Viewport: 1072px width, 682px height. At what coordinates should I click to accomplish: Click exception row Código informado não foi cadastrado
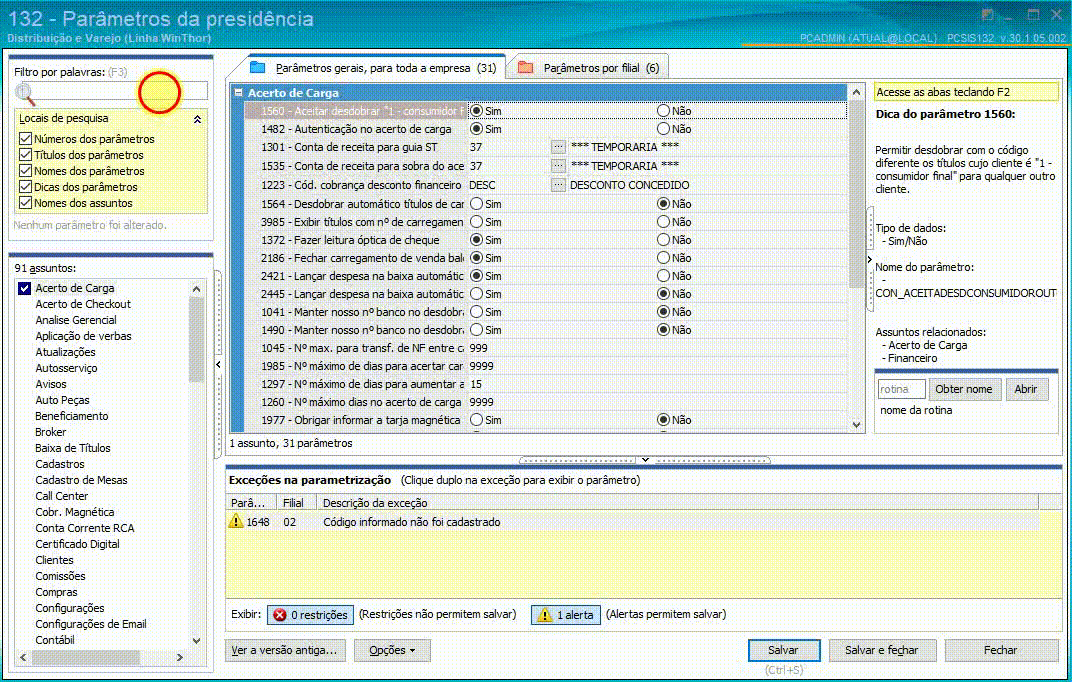coord(632,521)
